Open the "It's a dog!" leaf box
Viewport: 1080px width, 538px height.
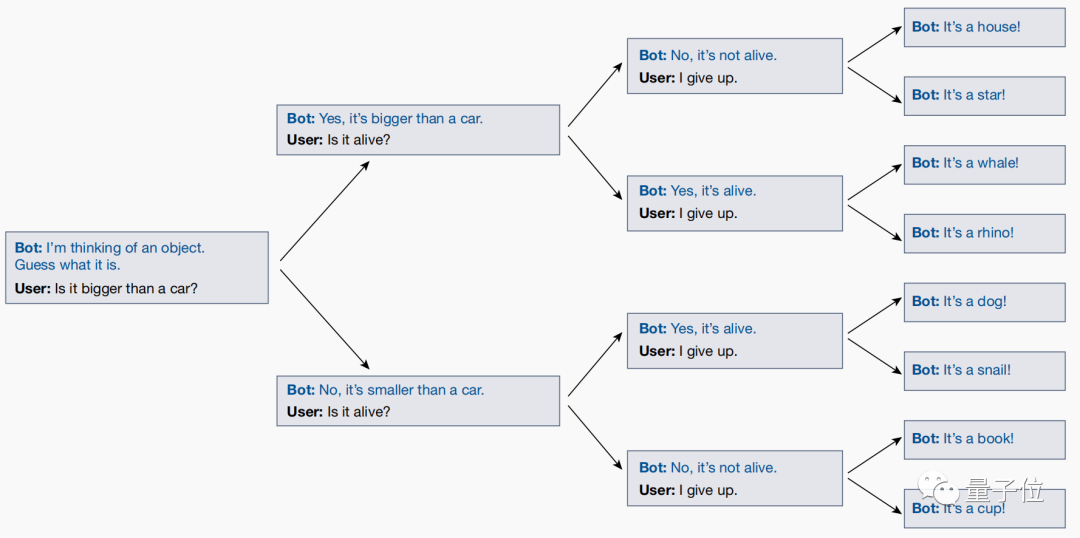click(x=984, y=301)
